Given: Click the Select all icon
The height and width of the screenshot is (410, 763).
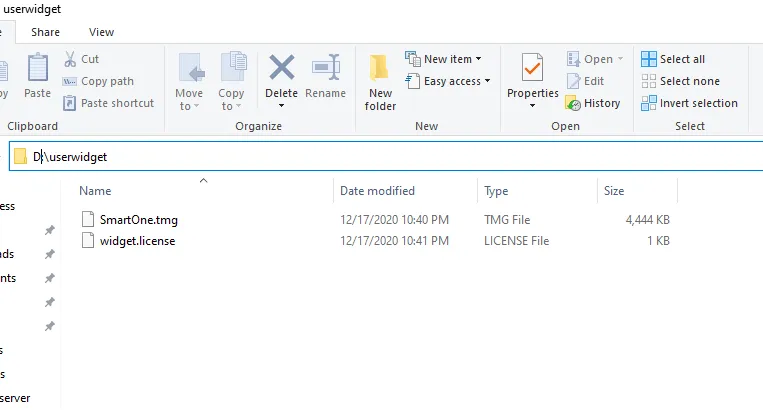Looking at the screenshot, I should pos(649,59).
